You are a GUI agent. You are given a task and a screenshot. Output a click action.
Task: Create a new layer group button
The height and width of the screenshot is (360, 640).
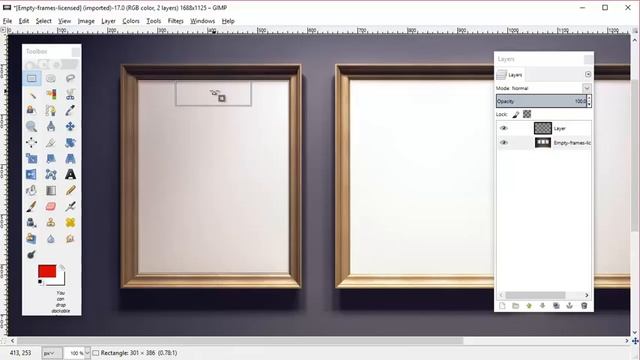click(x=516, y=306)
